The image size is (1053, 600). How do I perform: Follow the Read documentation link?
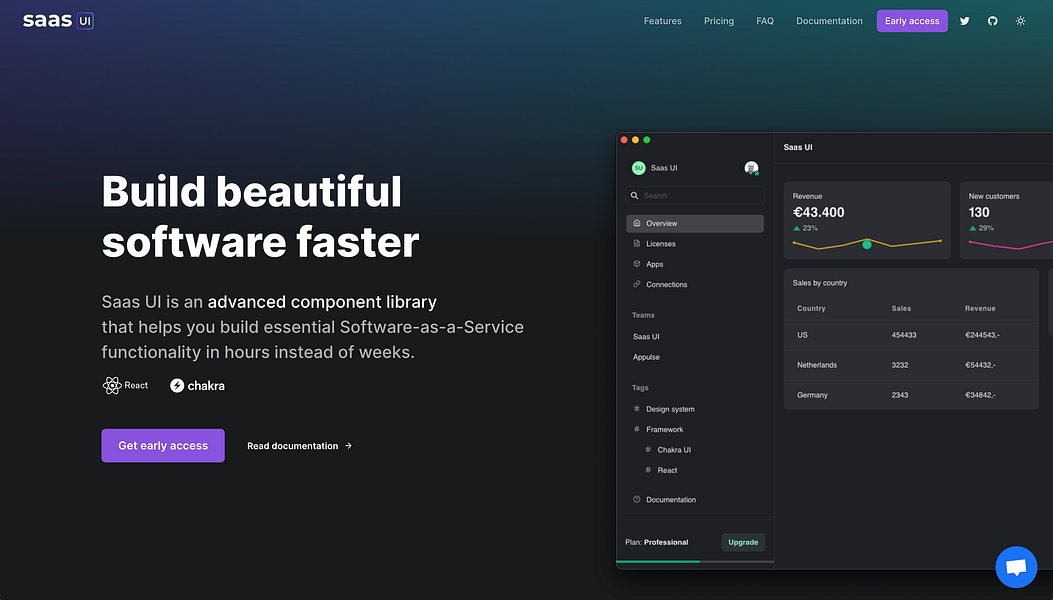300,445
